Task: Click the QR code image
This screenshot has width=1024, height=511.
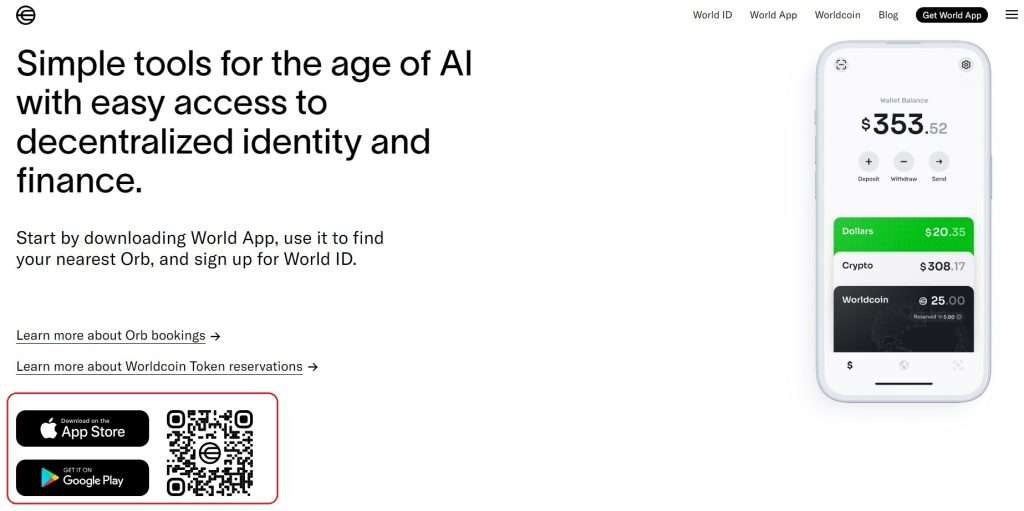Action: (210, 453)
